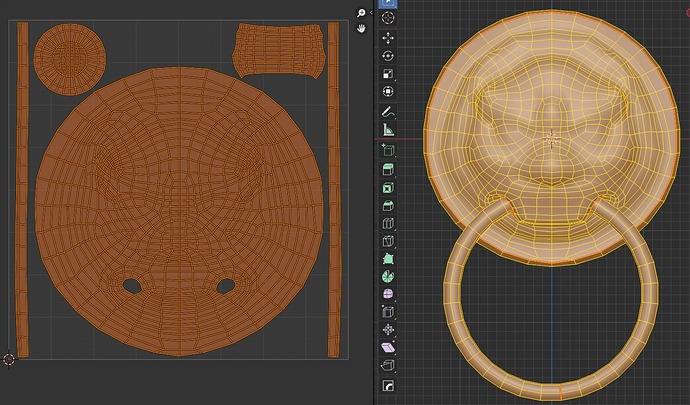Activate the Add Cube tool
Viewport: 690px width, 405px height.
(388, 150)
